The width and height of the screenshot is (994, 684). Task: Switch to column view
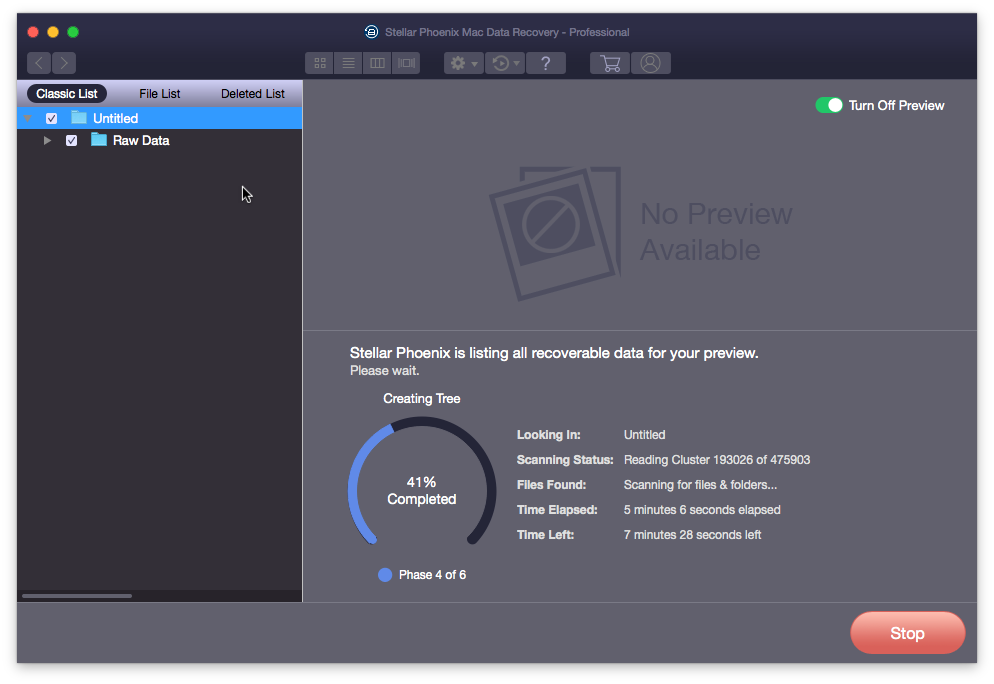point(377,63)
